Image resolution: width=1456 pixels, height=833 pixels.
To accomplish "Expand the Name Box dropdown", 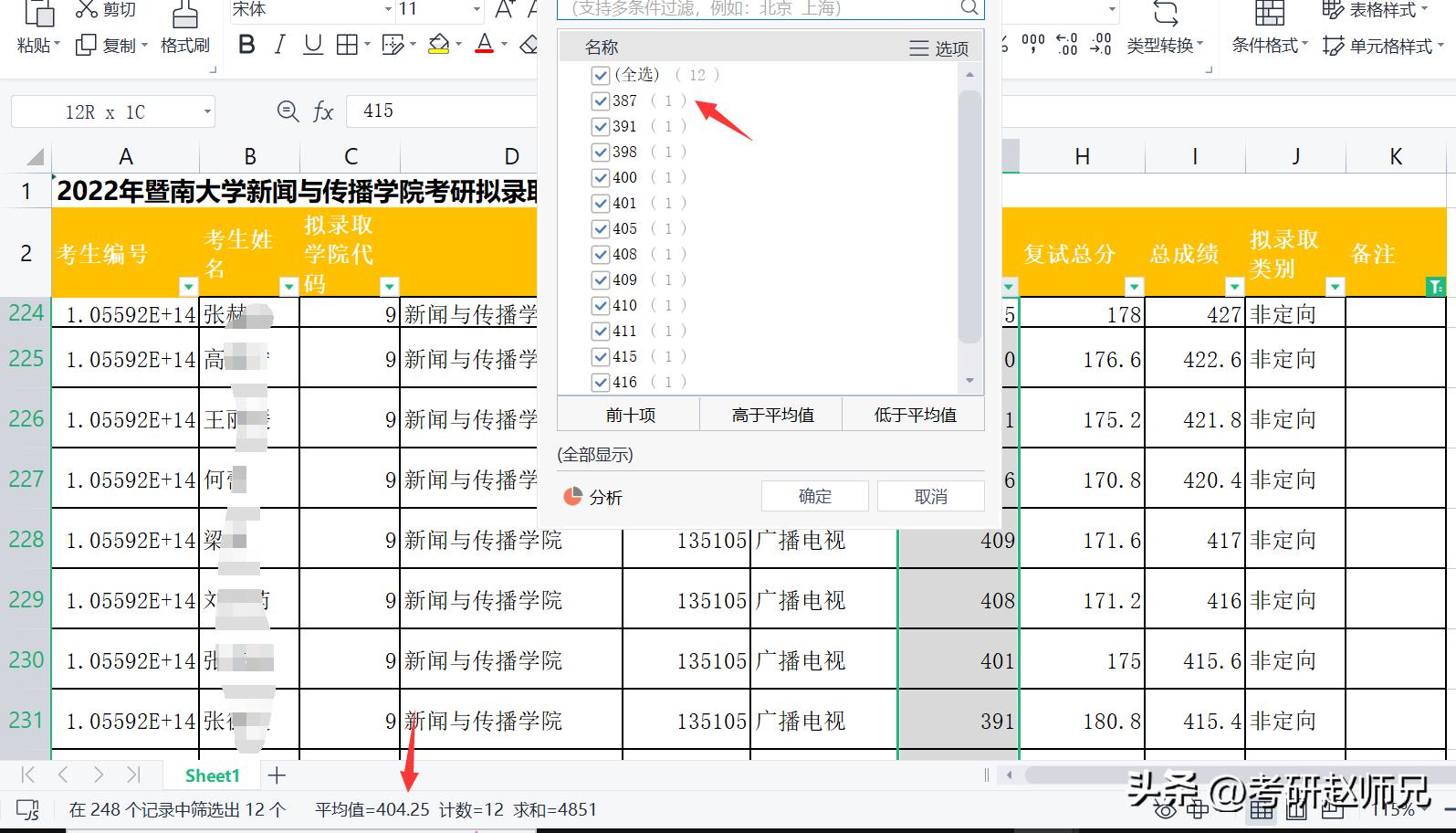I will click(207, 111).
